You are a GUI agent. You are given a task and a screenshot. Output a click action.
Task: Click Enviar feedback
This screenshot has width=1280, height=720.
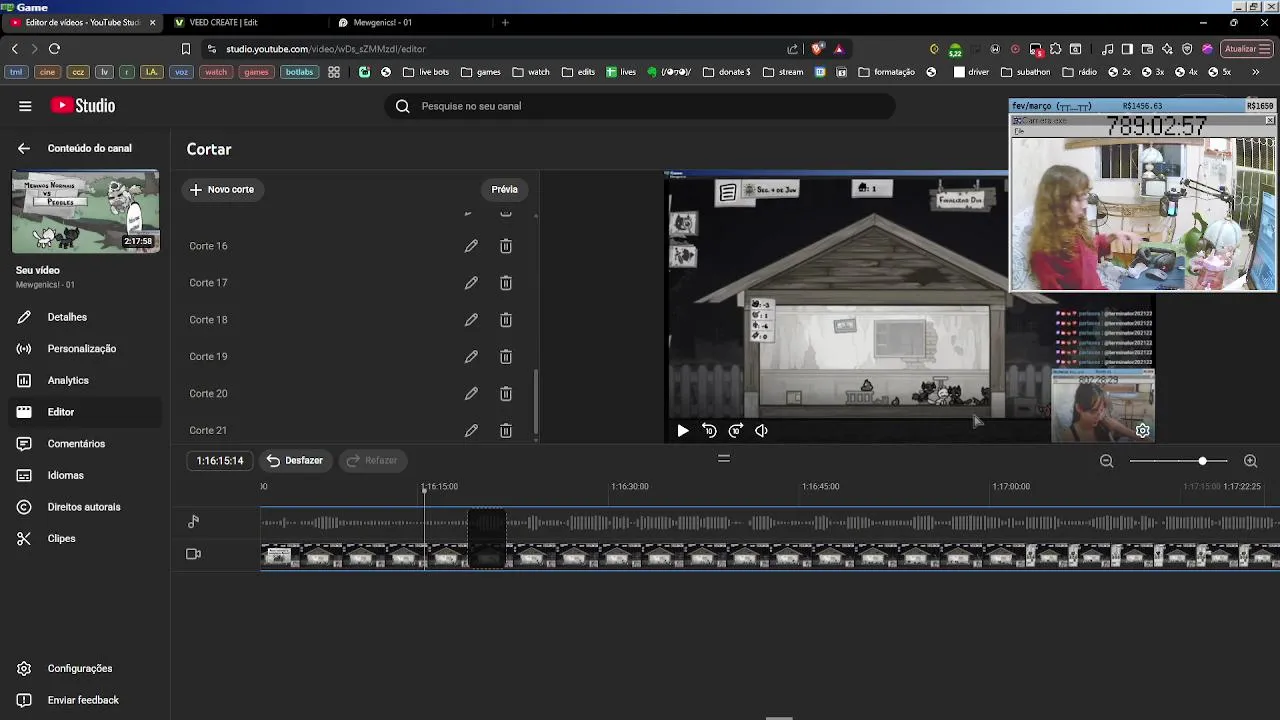point(85,700)
